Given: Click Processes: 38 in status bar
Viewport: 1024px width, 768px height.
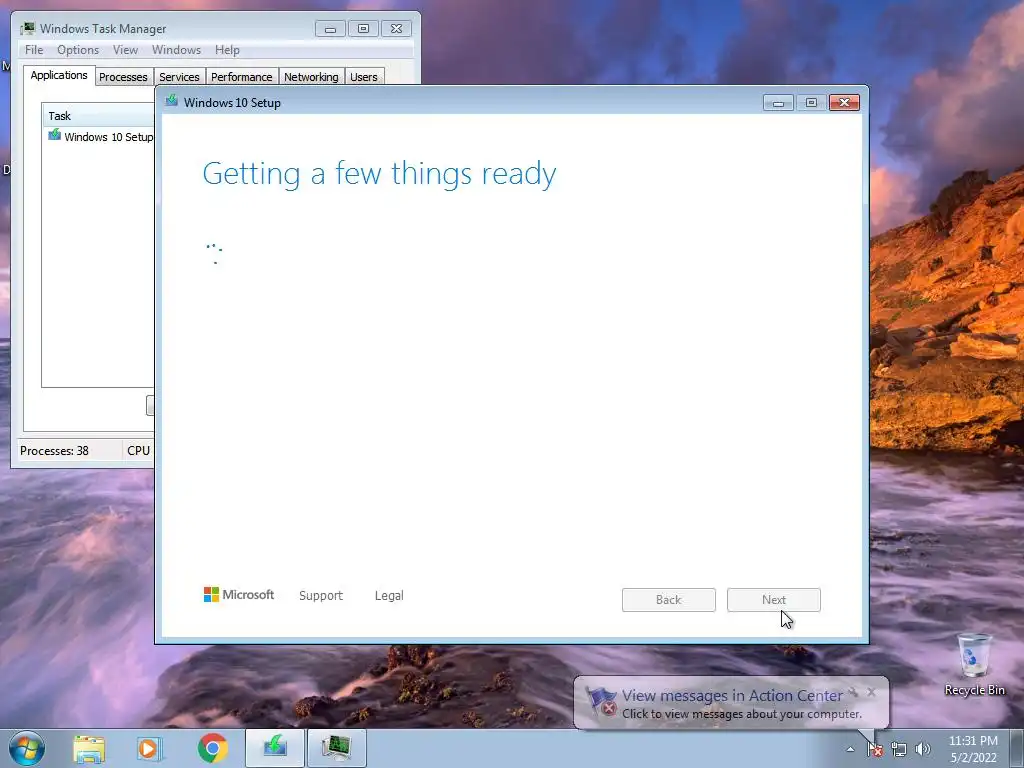Looking at the screenshot, I should click(x=54, y=451).
